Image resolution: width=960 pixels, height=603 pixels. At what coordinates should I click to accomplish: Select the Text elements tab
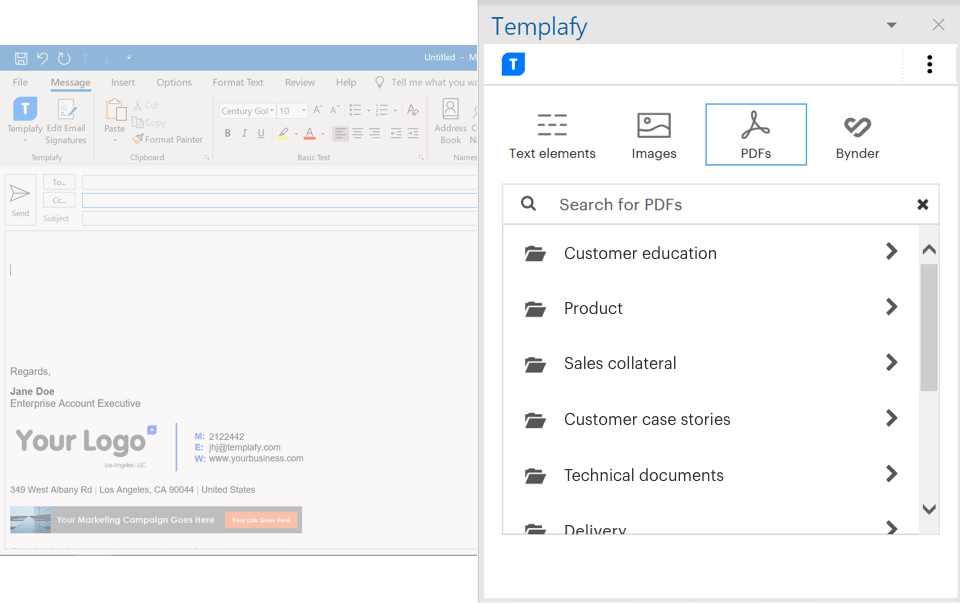(552, 135)
